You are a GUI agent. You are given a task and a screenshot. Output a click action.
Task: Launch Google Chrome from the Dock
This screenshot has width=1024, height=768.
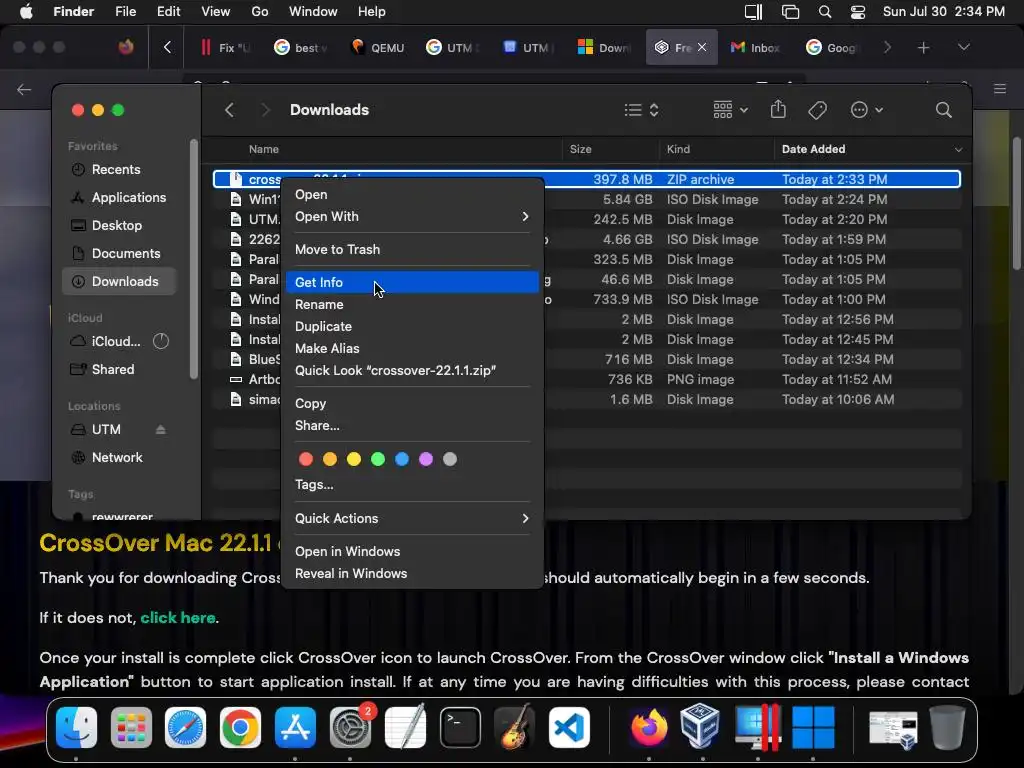point(240,727)
